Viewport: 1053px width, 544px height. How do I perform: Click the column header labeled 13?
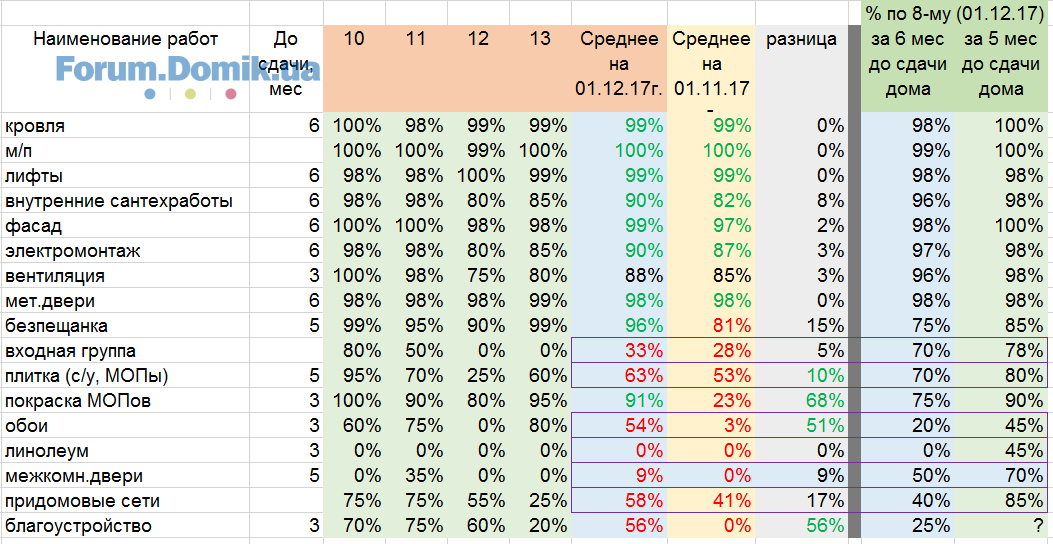click(x=539, y=40)
